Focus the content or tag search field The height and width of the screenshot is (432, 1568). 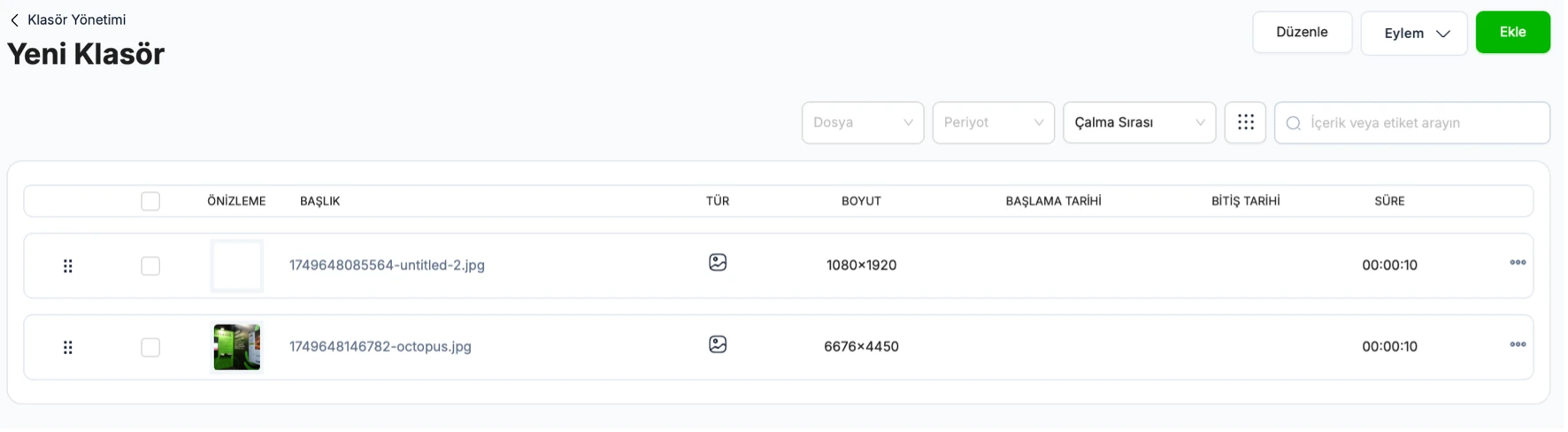coord(1412,122)
